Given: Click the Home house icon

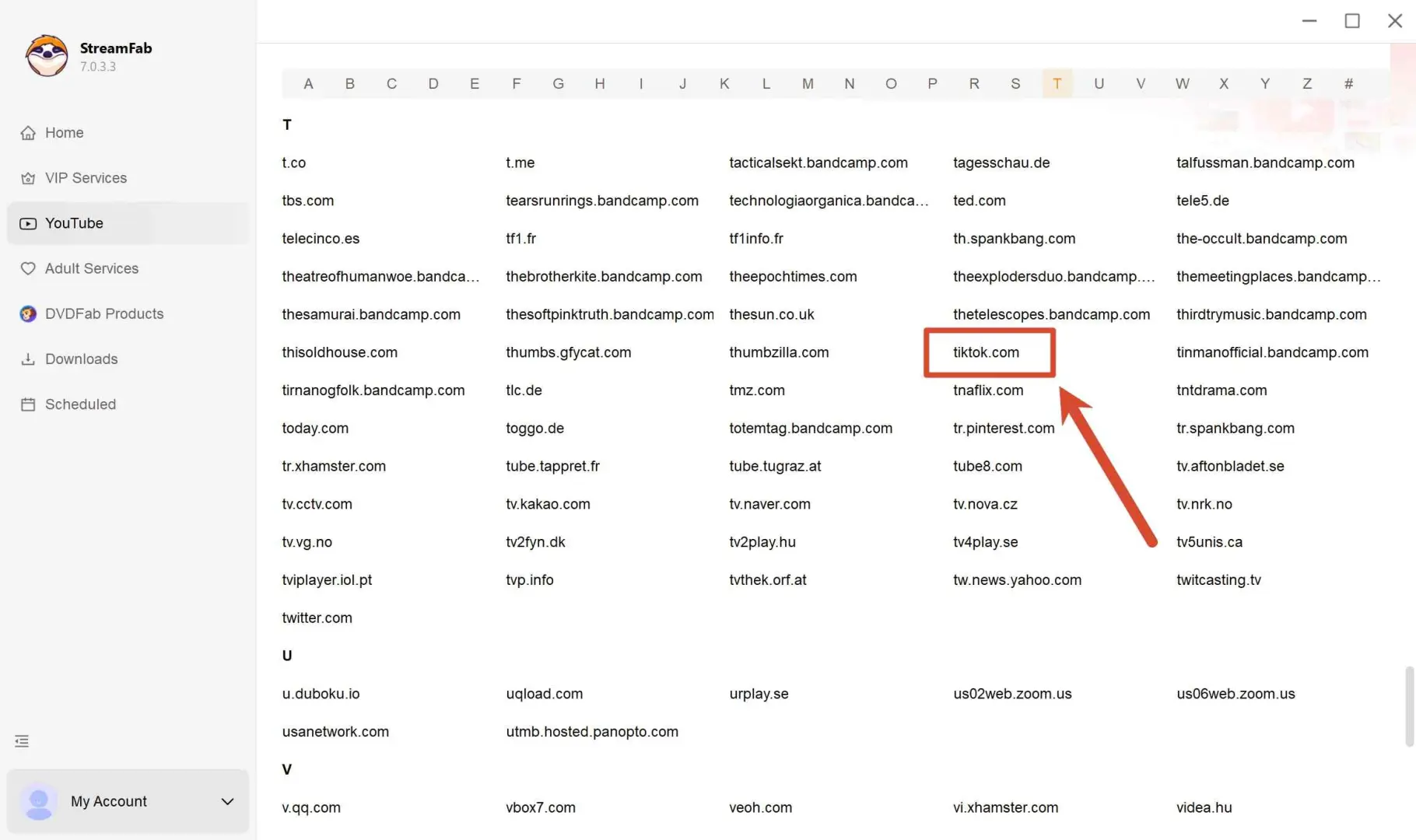Looking at the screenshot, I should point(28,133).
